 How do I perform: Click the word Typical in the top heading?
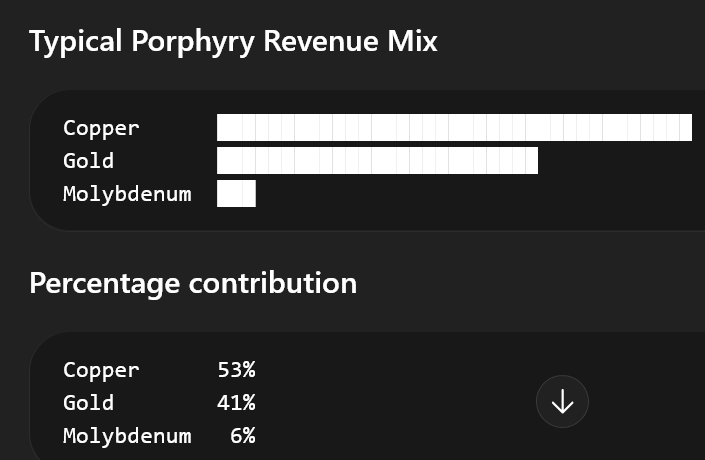73,42
